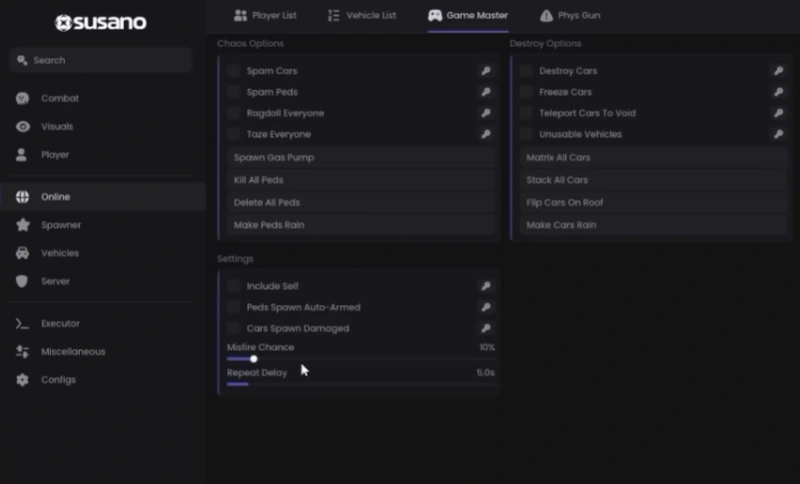800x484 pixels.
Task: Open the Phys Gun tab
Action: coord(570,15)
